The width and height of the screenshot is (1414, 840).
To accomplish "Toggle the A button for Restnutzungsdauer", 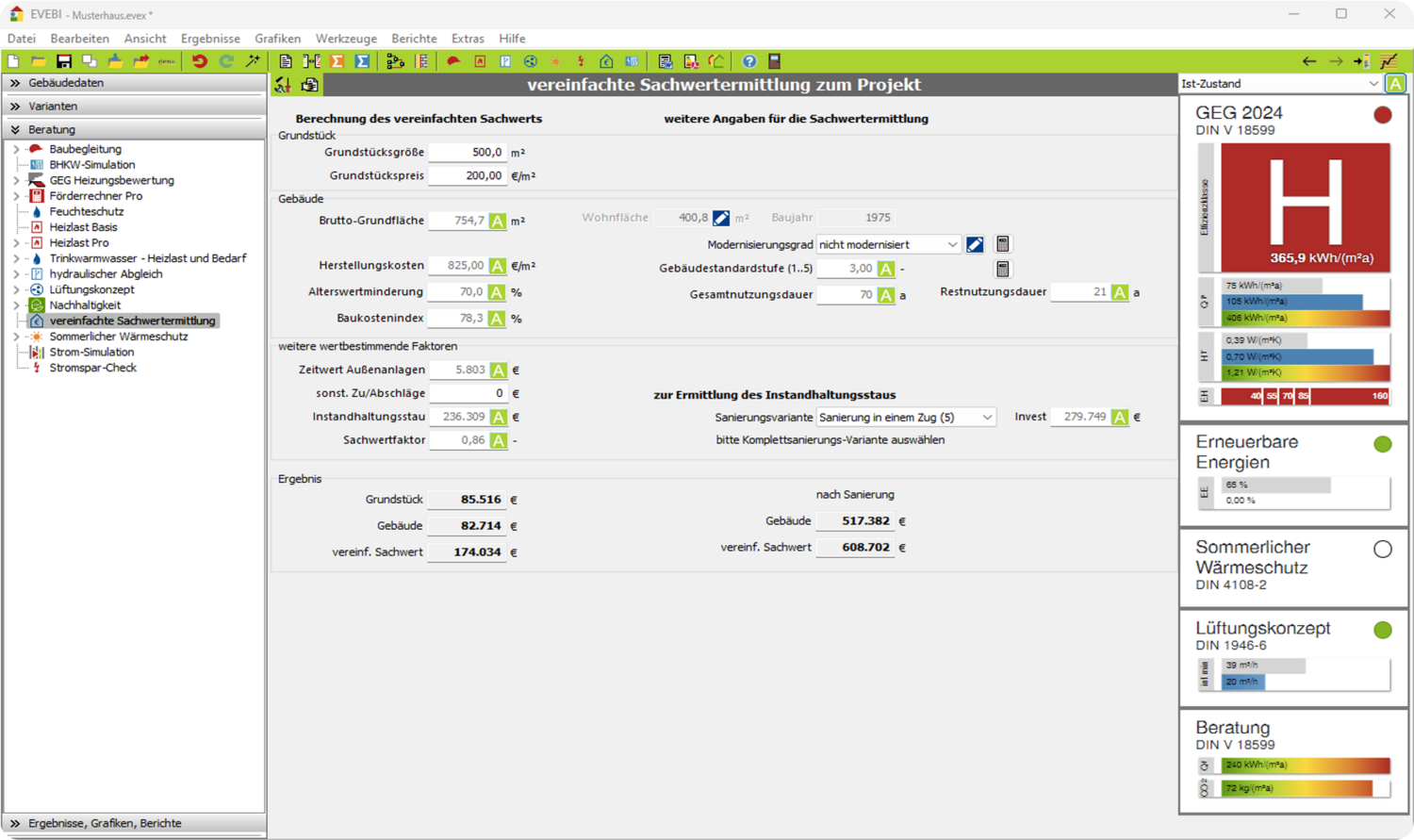I will coord(1119,292).
